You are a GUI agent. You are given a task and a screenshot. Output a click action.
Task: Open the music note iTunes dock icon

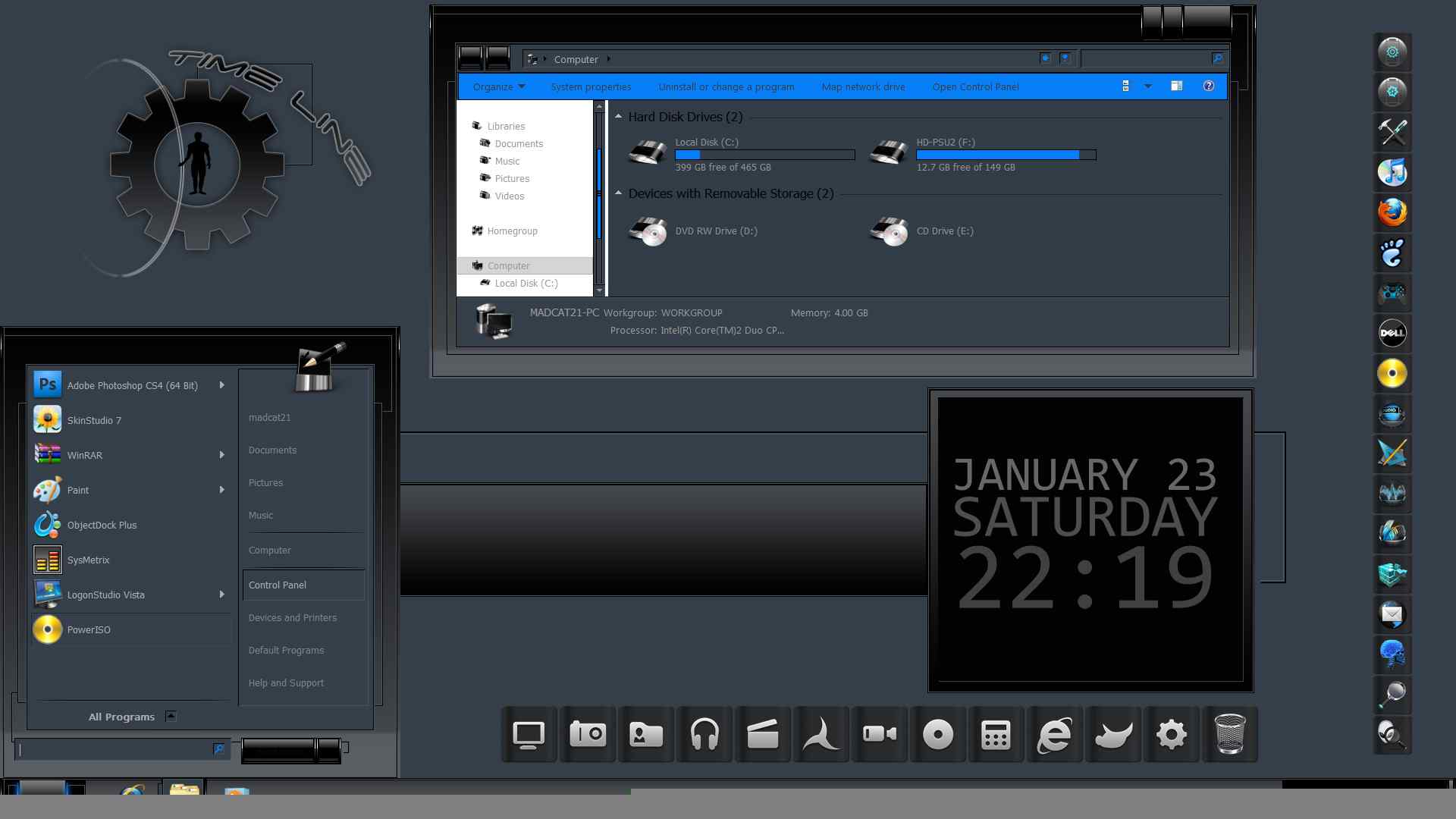[1392, 172]
